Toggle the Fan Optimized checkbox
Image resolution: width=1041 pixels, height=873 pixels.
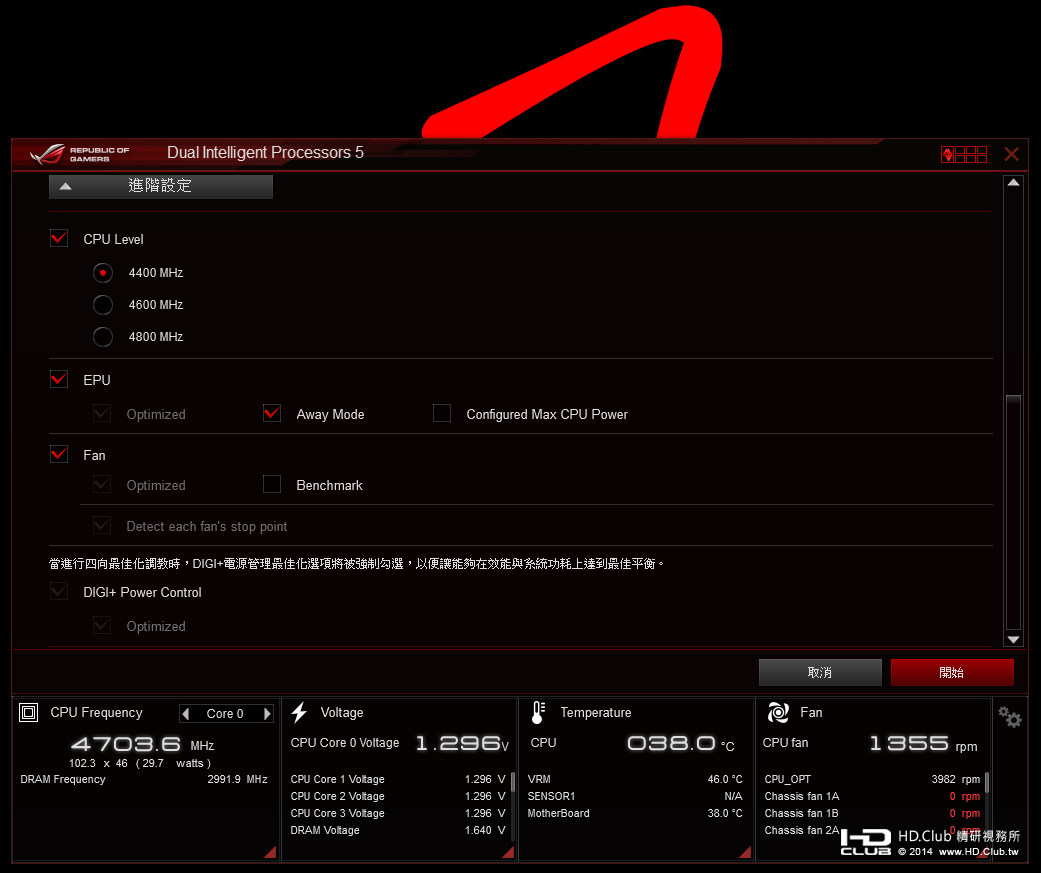pyautogui.click(x=102, y=485)
